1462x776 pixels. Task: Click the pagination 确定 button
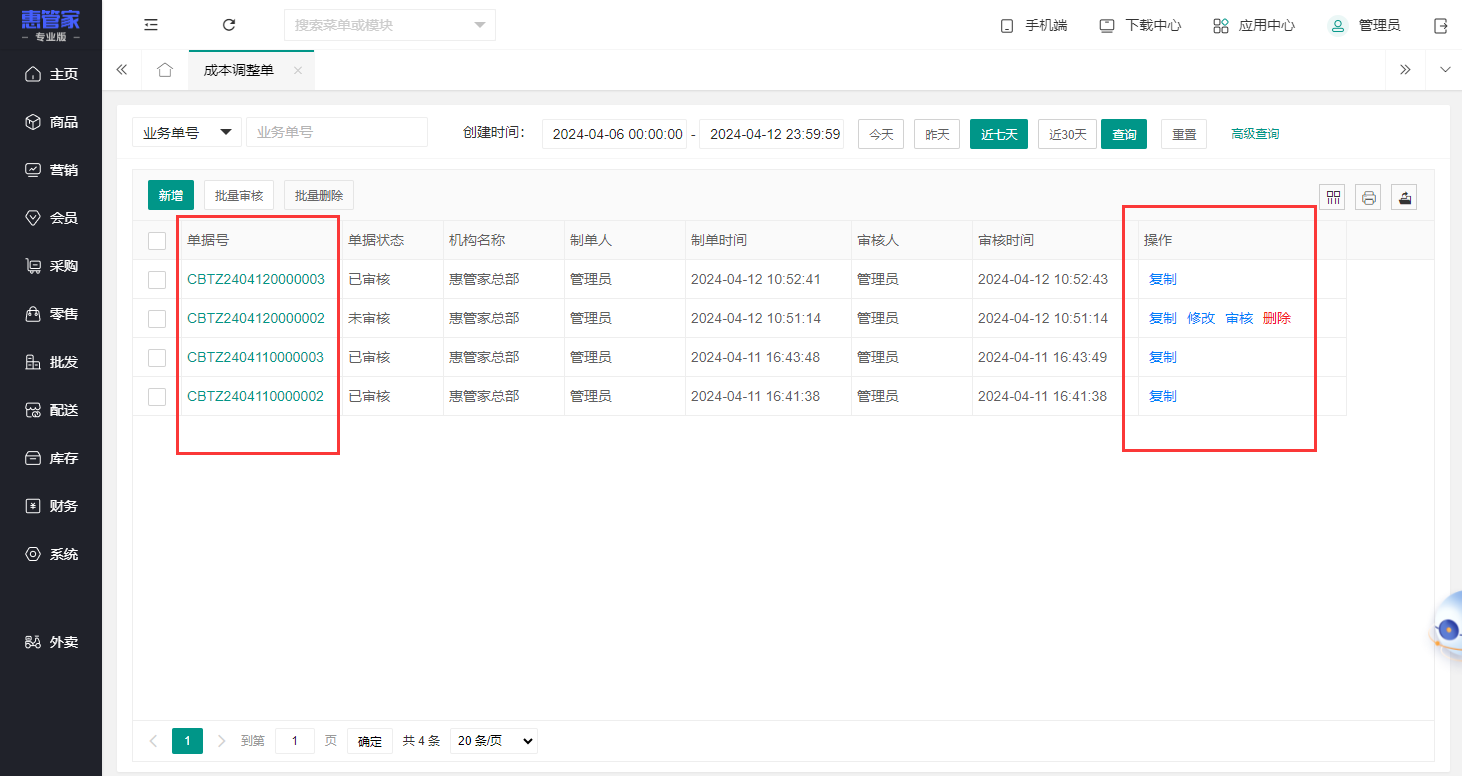pos(370,741)
